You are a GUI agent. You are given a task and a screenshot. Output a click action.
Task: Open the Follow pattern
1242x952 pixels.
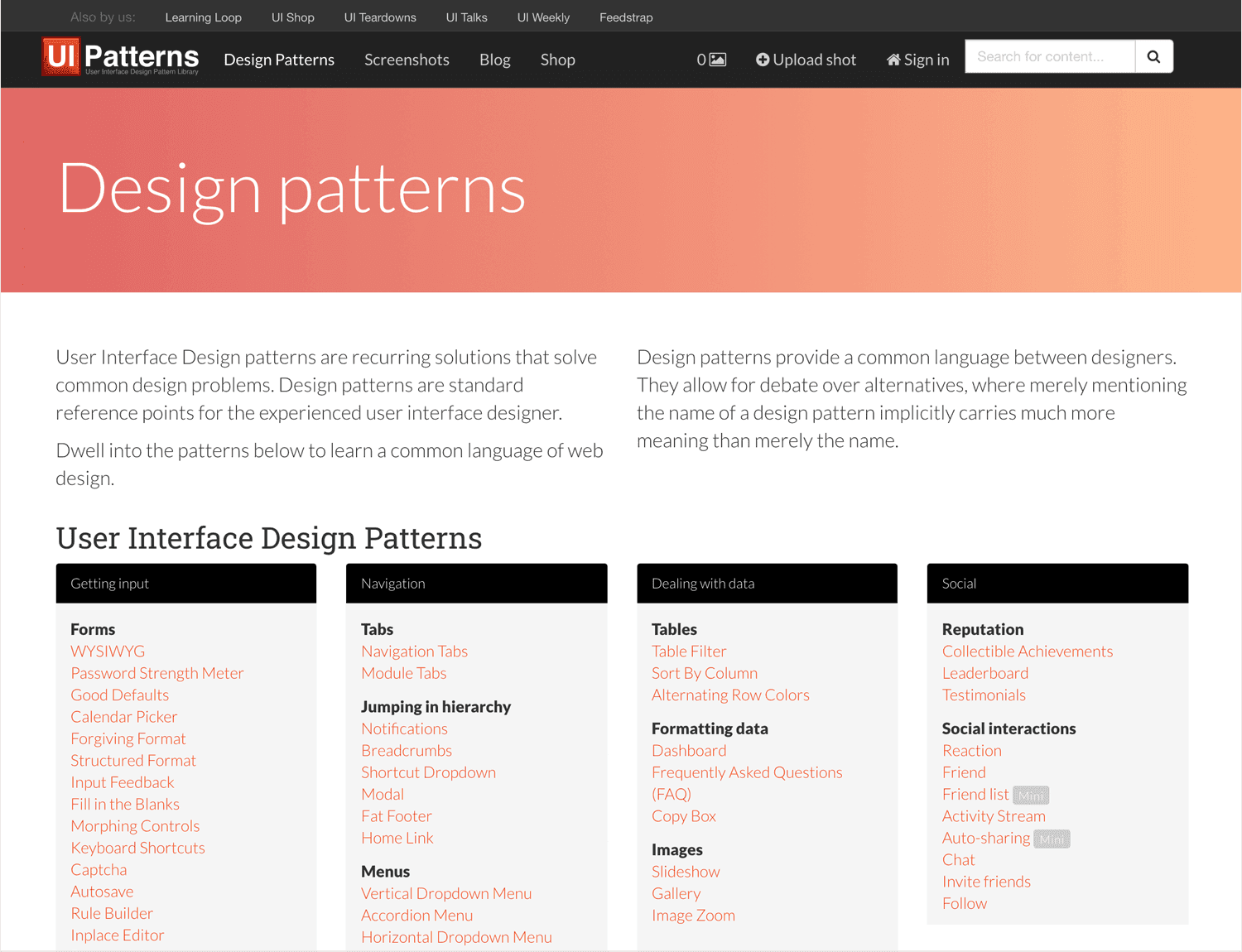coord(965,904)
